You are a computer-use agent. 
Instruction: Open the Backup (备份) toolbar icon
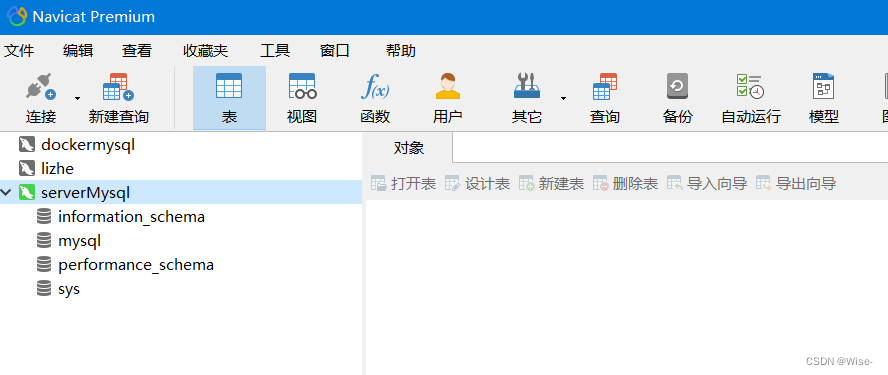tap(677, 87)
